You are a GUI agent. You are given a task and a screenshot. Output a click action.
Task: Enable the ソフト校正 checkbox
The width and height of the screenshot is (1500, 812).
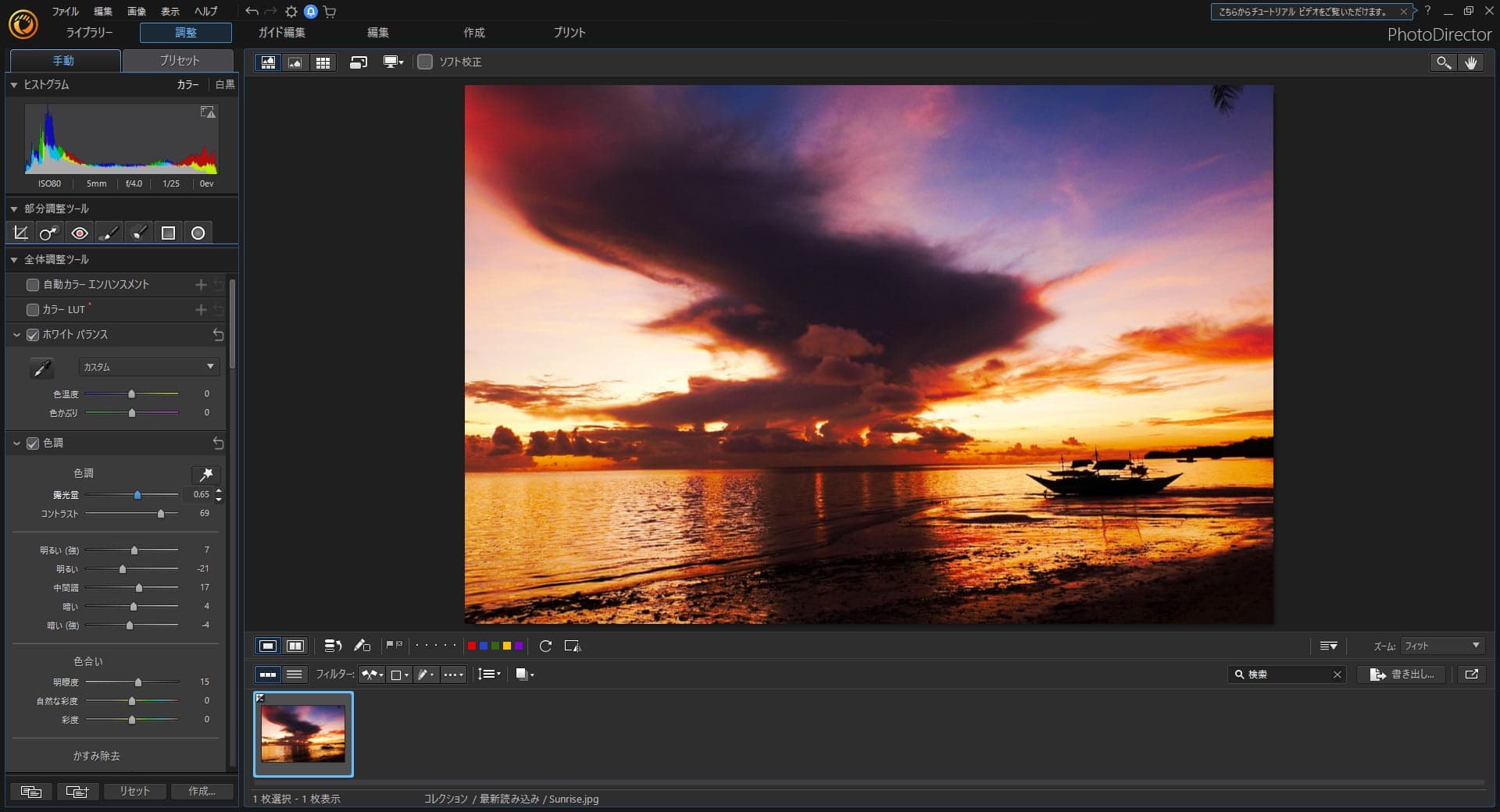426,62
